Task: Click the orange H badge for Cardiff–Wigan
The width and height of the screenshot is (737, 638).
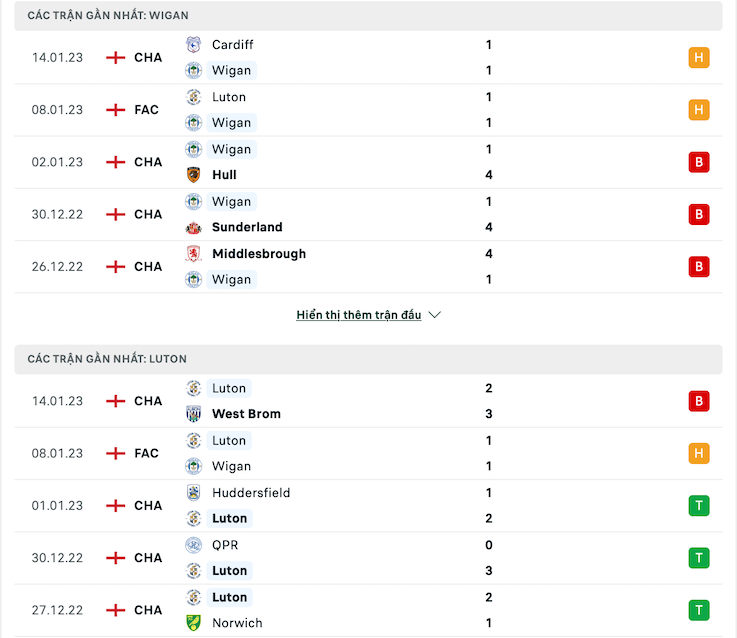Action: point(698,58)
